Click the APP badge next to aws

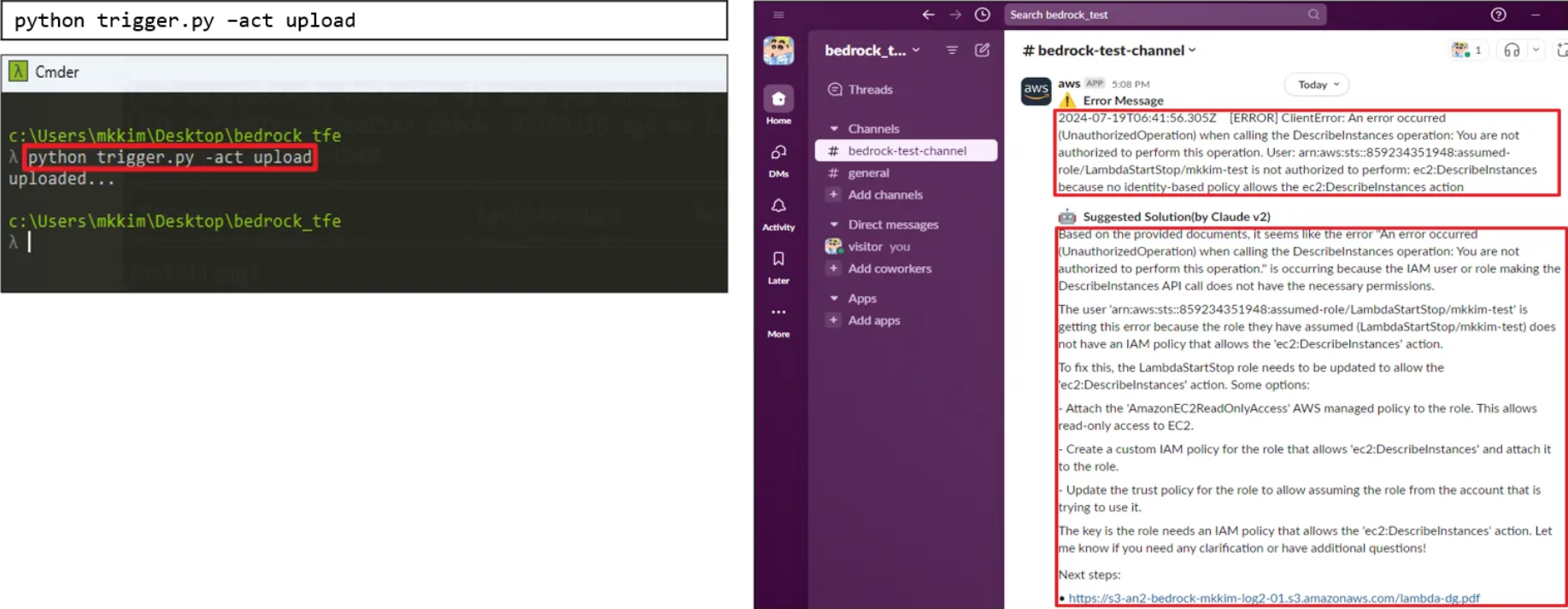point(1095,83)
